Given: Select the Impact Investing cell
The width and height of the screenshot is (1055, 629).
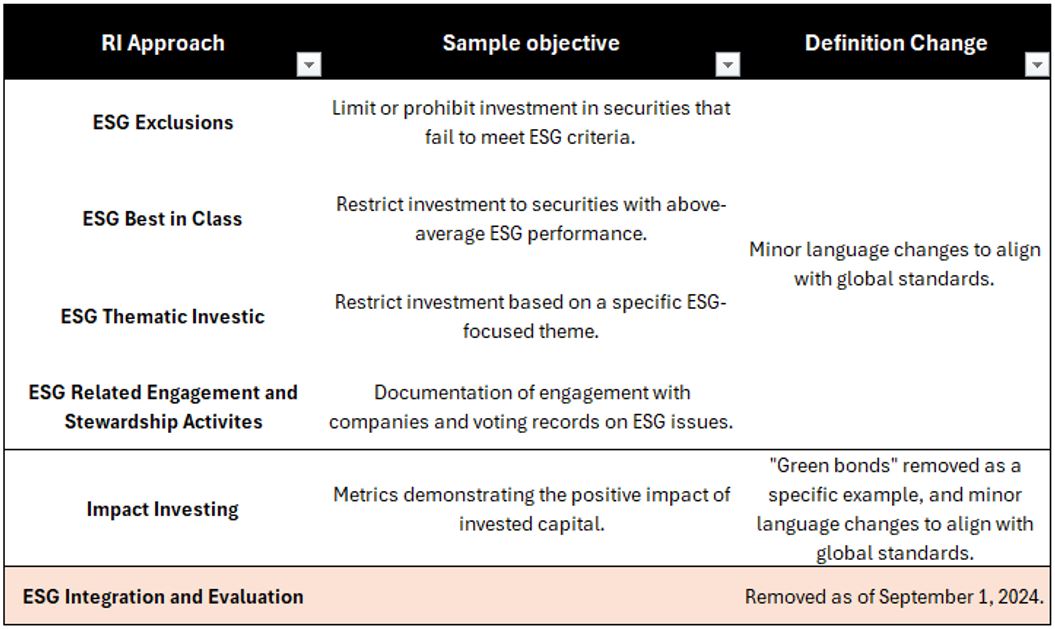Looking at the screenshot, I should (163, 508).
